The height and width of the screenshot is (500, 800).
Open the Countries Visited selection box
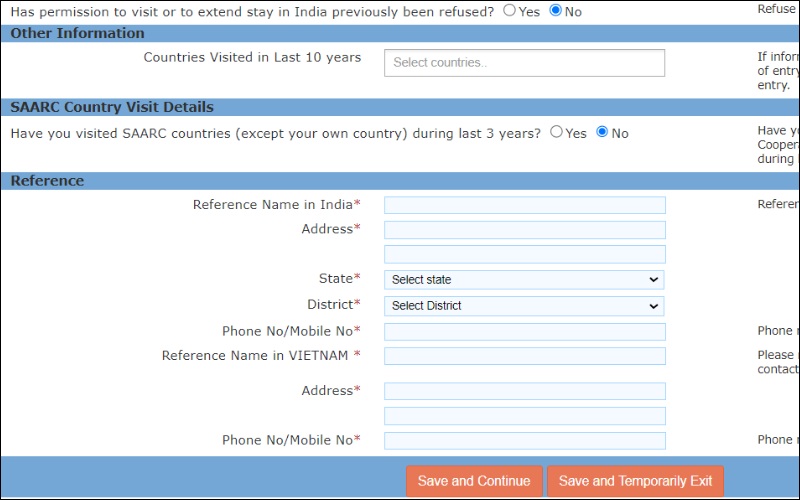click(524, 63)
